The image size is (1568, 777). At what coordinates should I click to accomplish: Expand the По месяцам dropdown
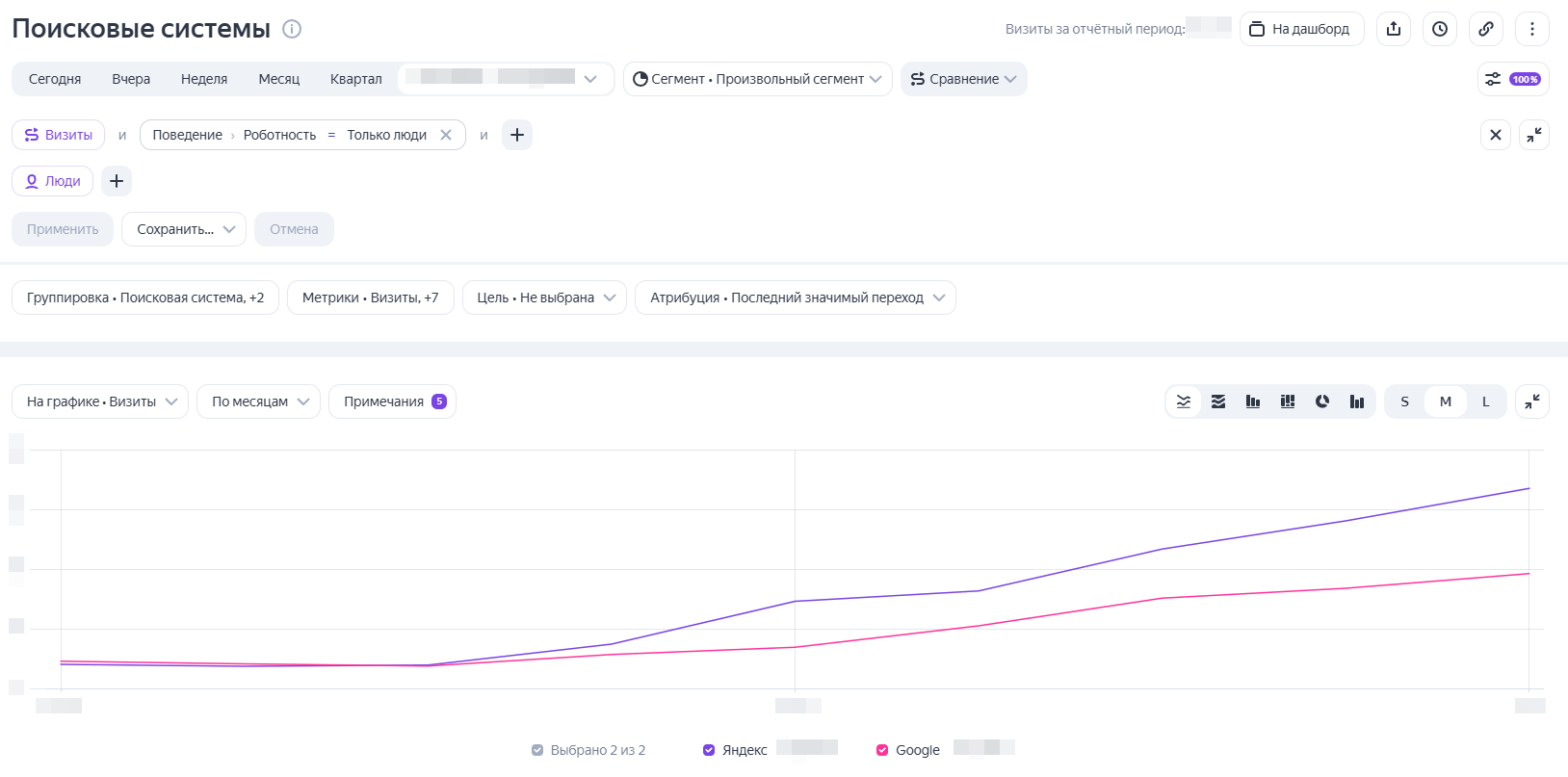tap(258, 401)
